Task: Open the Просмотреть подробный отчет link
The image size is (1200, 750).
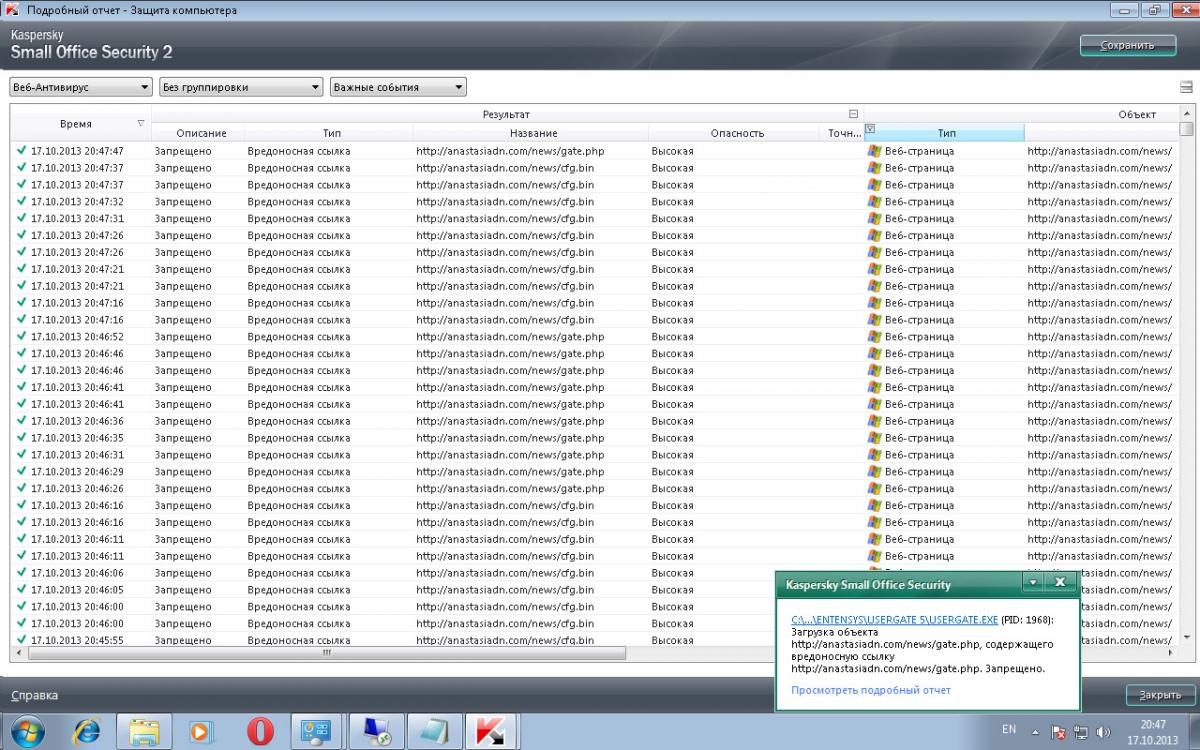Action: 870,690
